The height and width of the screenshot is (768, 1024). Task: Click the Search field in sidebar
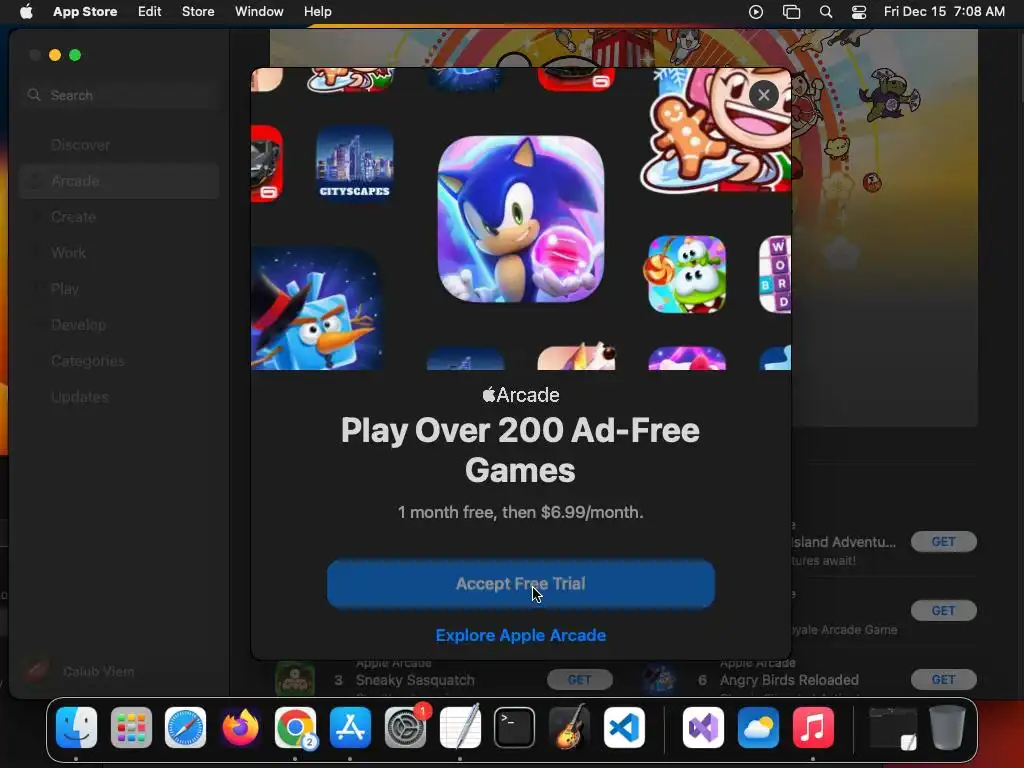tap(119, 95)
